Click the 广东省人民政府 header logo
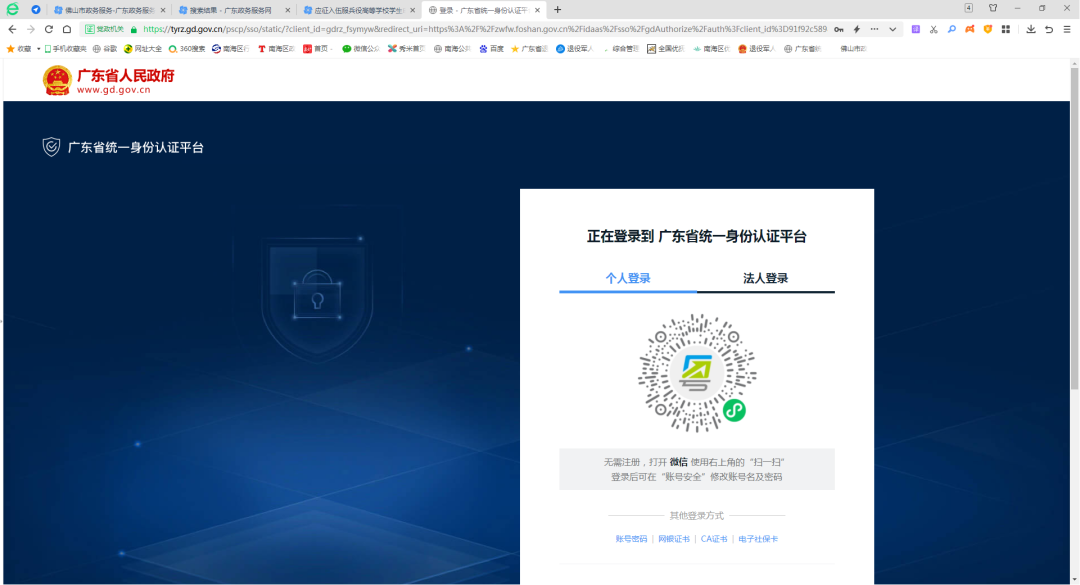 [108, 81]
